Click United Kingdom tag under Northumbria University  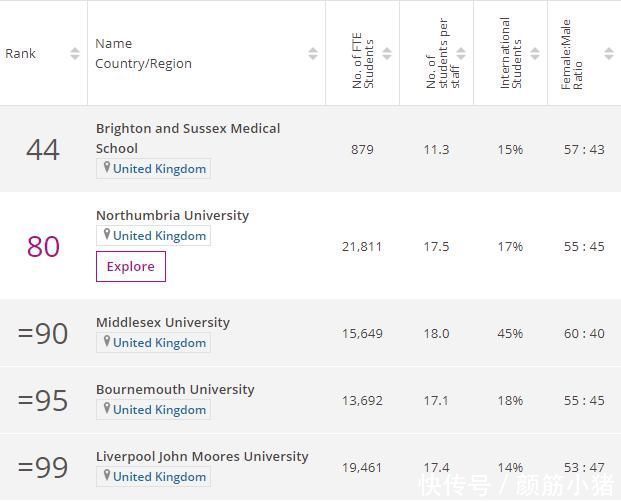pyautogui.click(x=159, y=236)
